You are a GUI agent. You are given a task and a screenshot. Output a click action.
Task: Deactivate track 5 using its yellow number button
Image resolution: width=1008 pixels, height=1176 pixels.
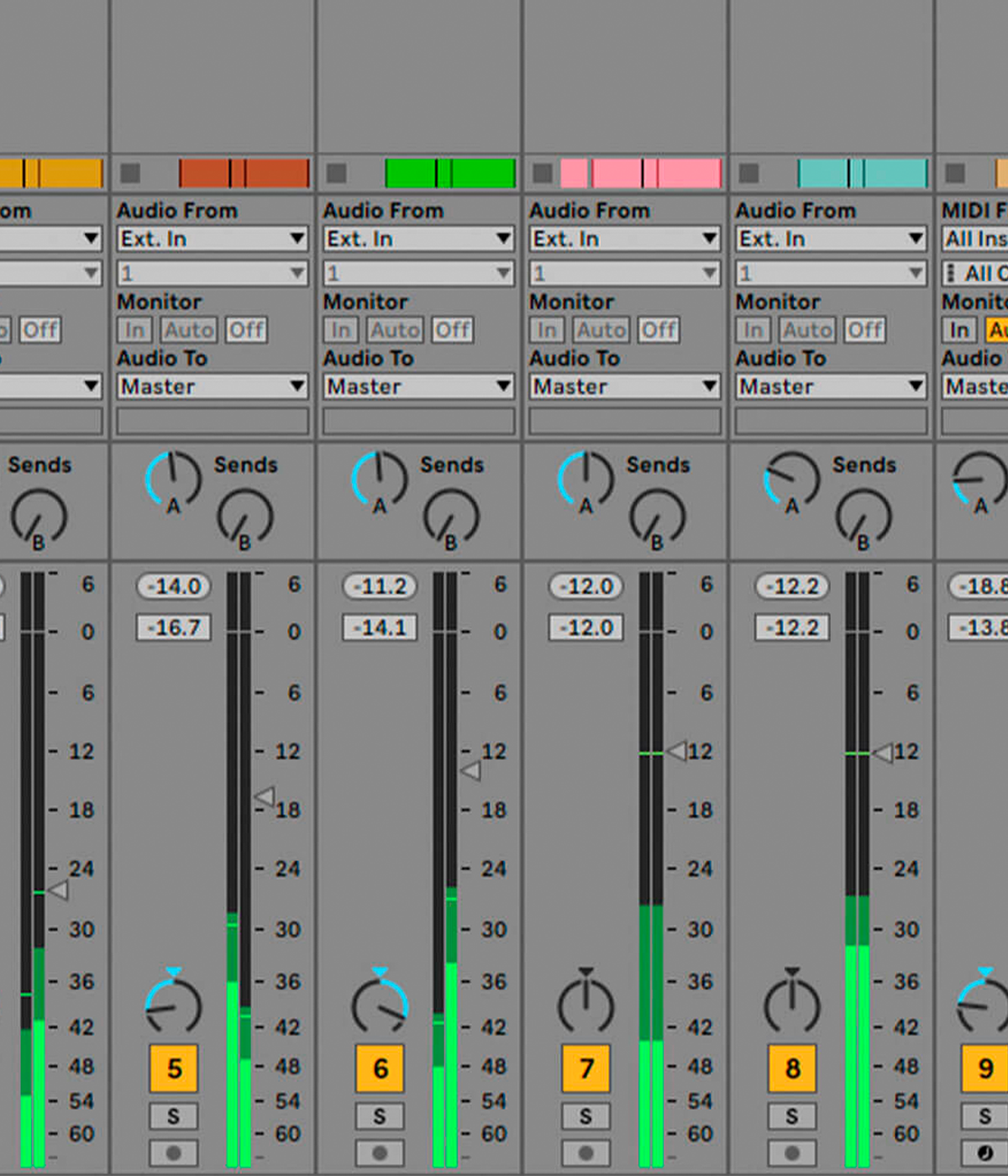click(x=174, y=1068)
